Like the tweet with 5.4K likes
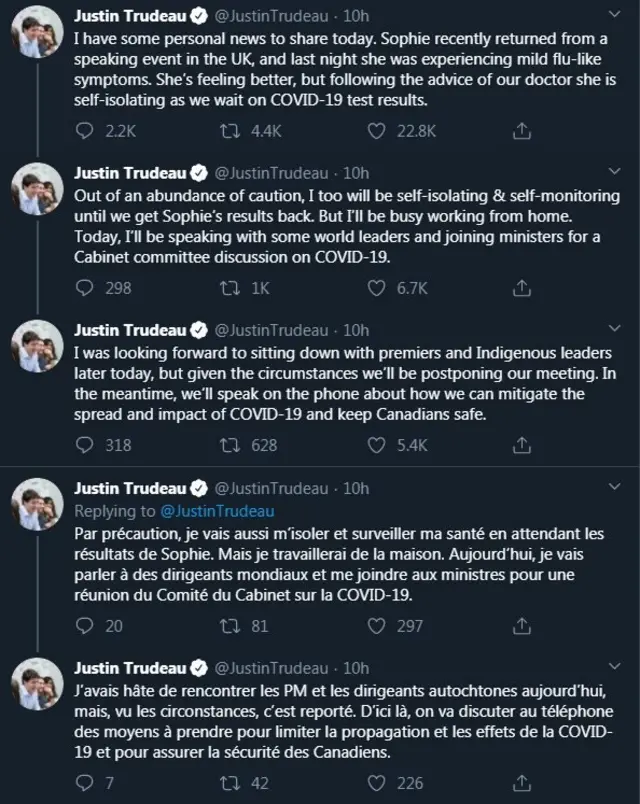The height and width of the screenshot is (804, 640). pyautogui.click(x=377, y=445)
